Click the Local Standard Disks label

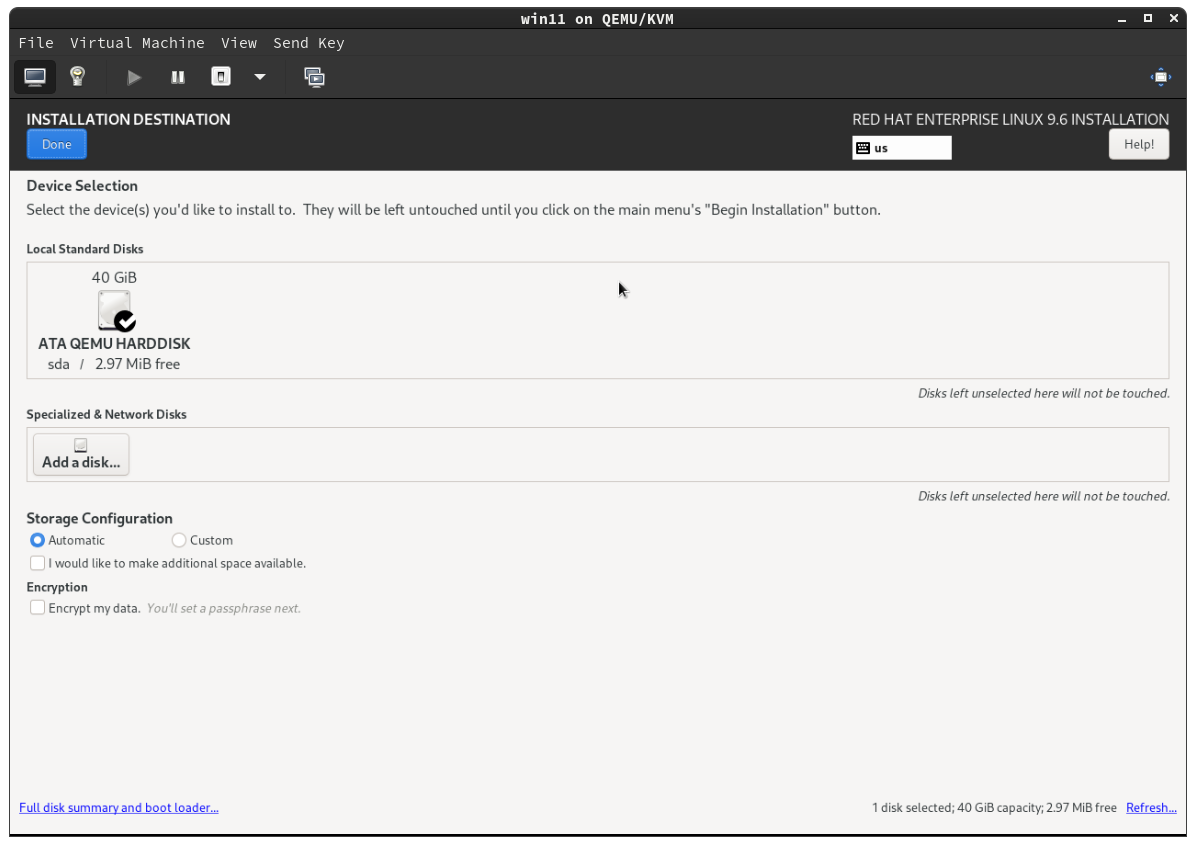[x=85, y=249]
